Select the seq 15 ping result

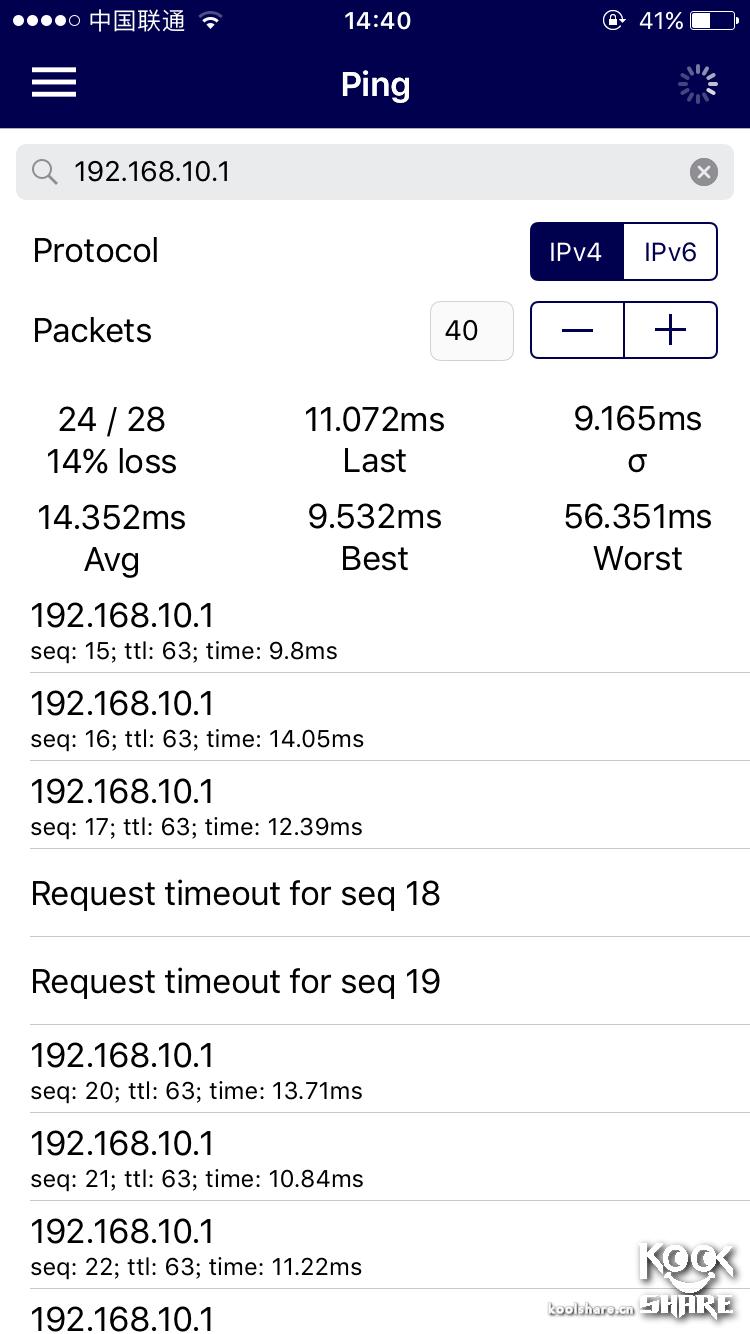375,630
